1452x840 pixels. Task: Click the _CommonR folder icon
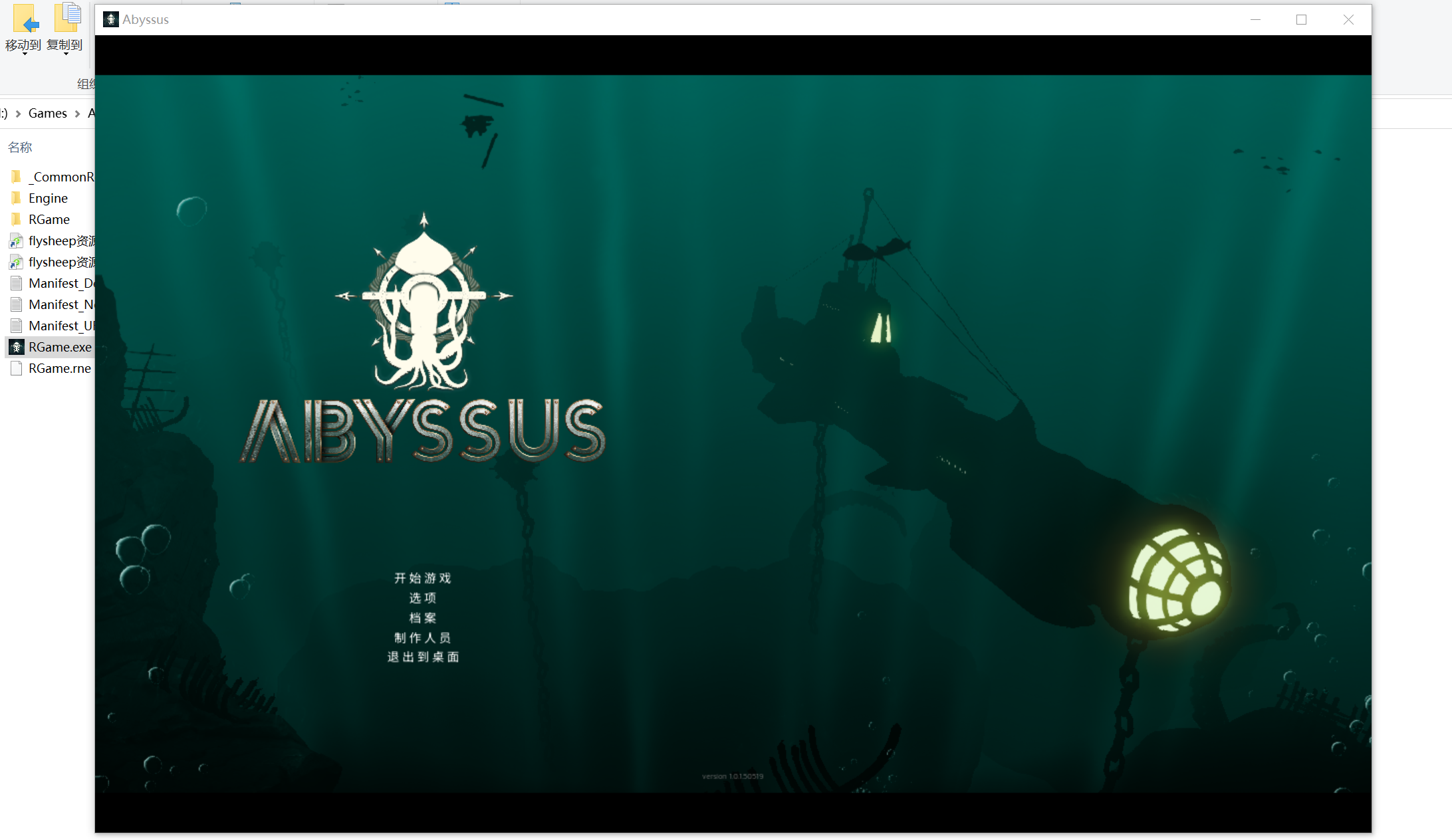point(17,177)
